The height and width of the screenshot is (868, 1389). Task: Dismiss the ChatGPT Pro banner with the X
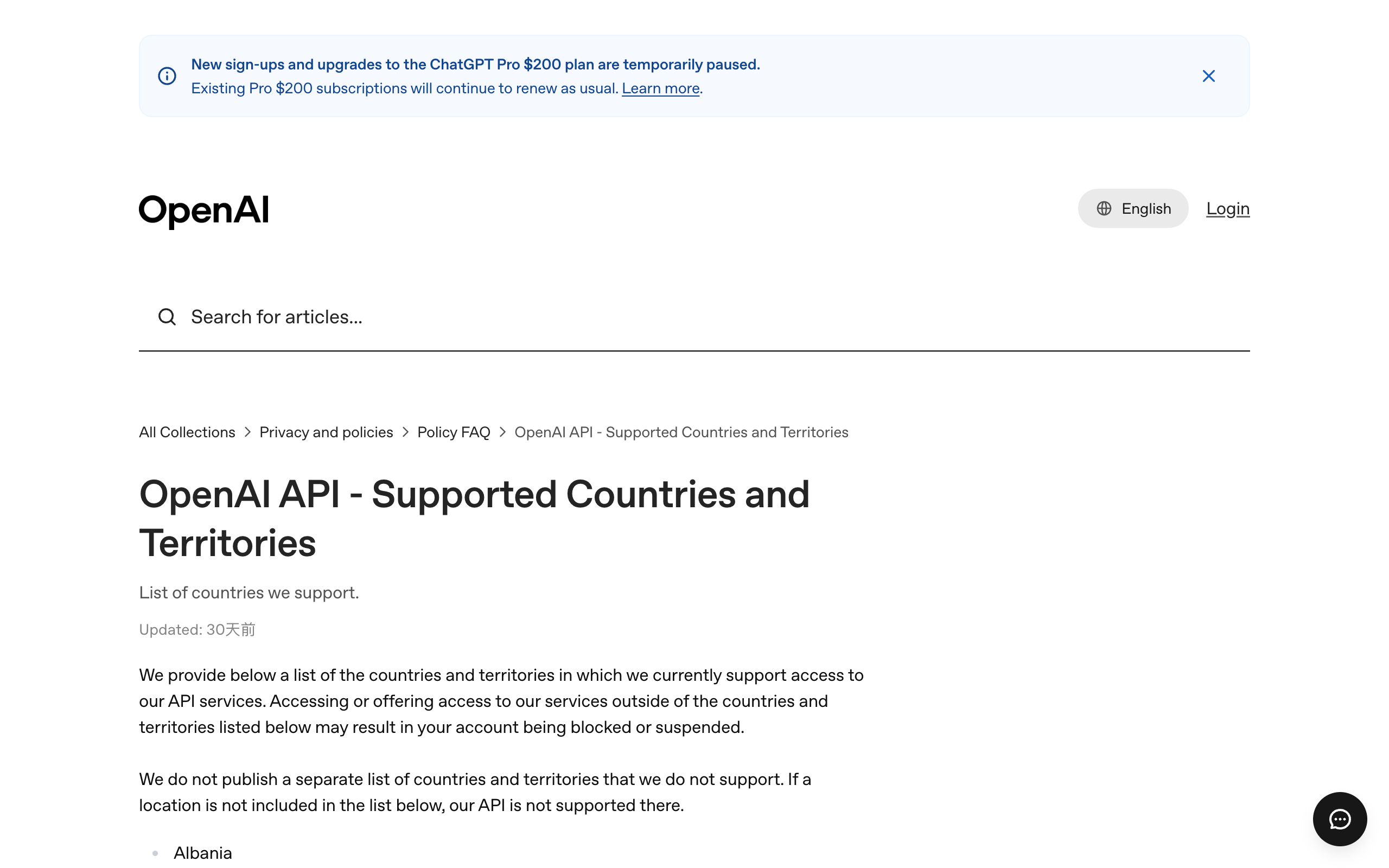click(1208, 76)
